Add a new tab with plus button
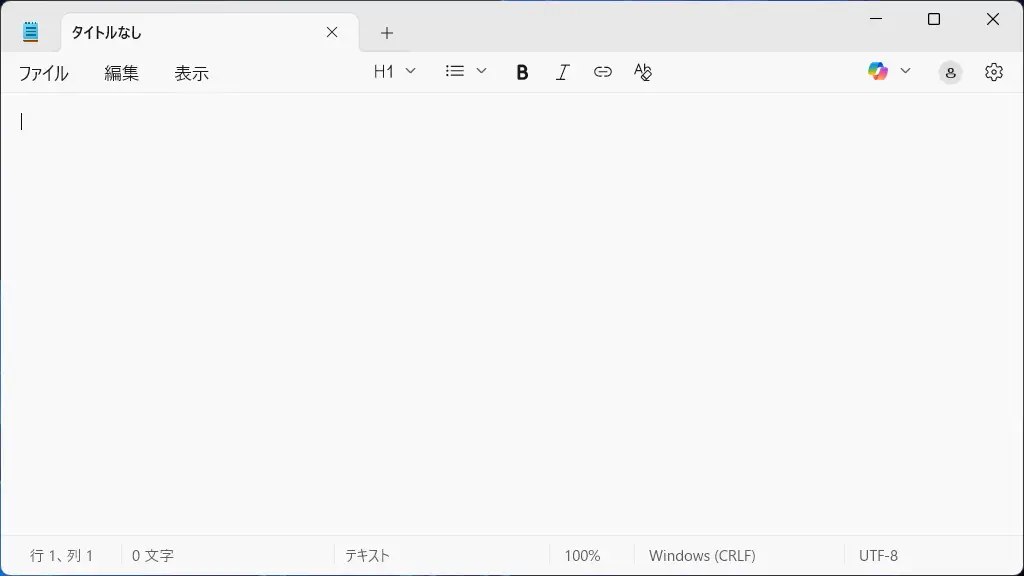The height and width of the screenshot is (576, 1024). point(387,33)
